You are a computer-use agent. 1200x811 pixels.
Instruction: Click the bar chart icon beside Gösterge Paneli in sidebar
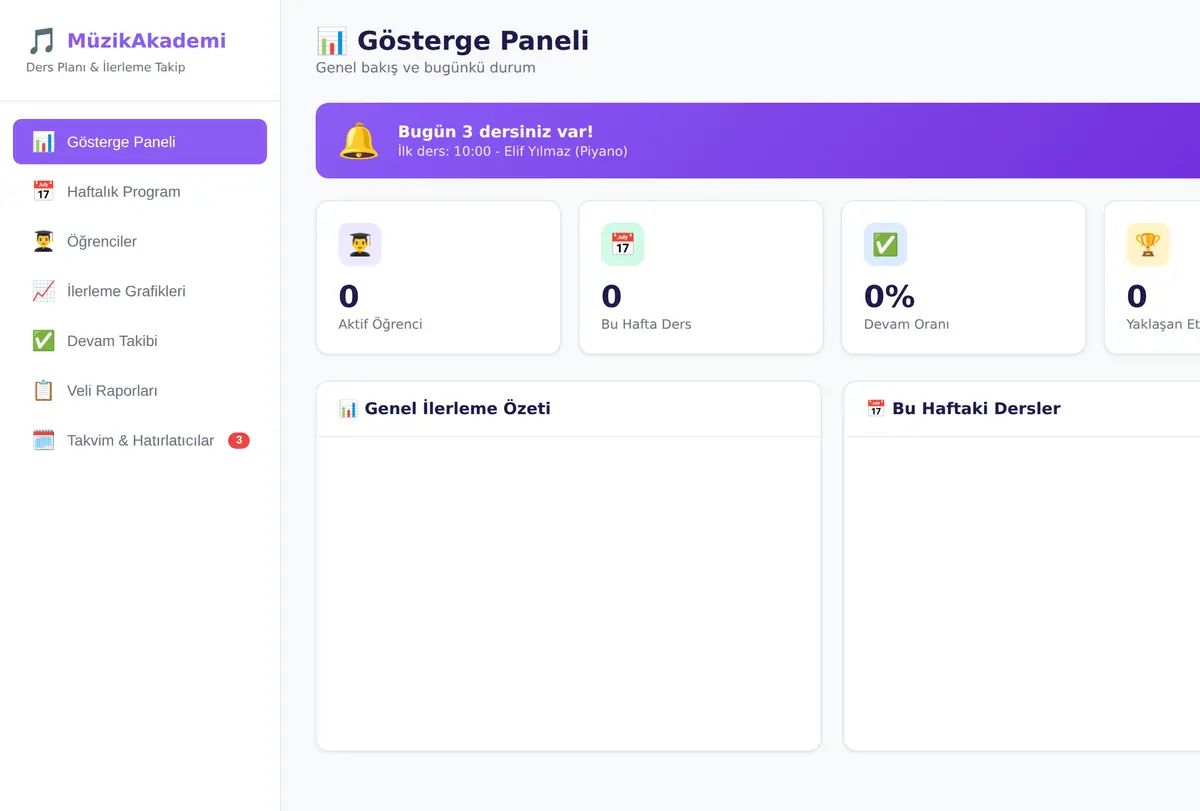pyautogui.click(x=43, y=142)
